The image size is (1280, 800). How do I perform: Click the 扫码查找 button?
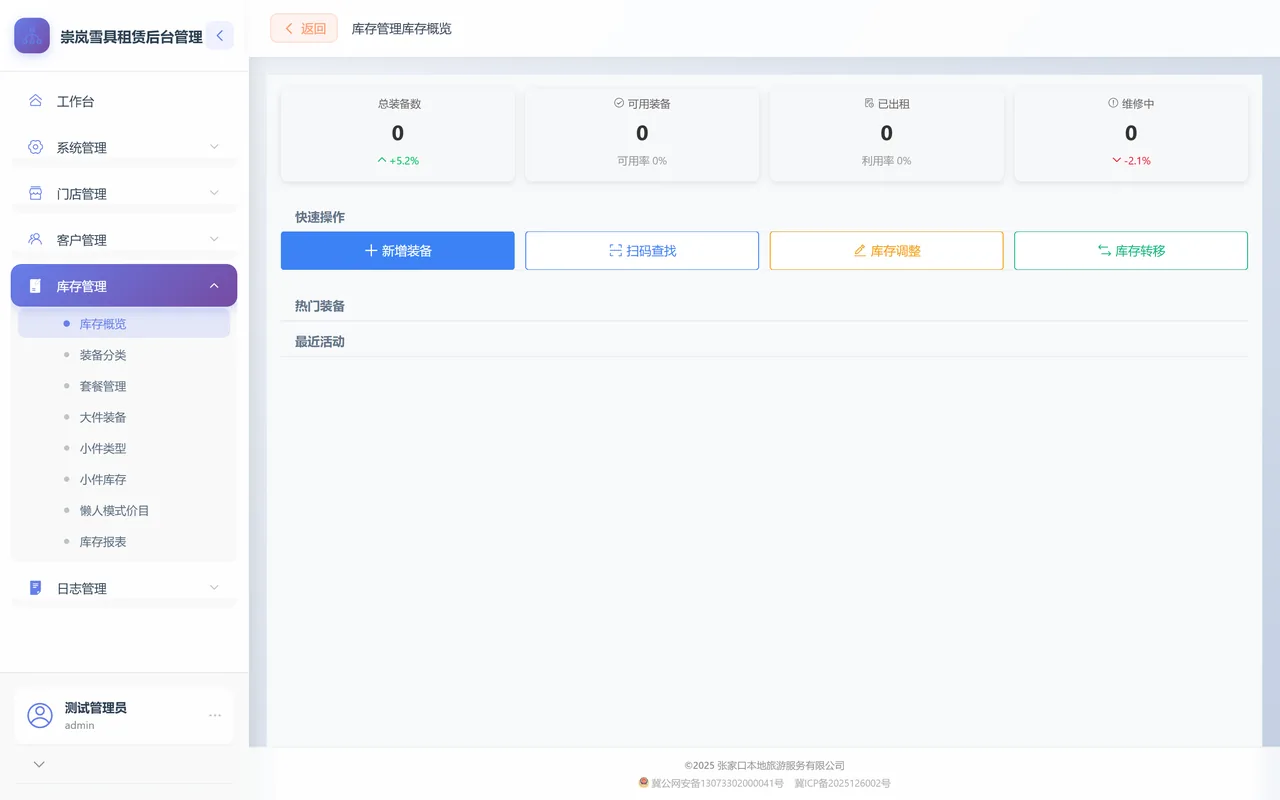642,251
